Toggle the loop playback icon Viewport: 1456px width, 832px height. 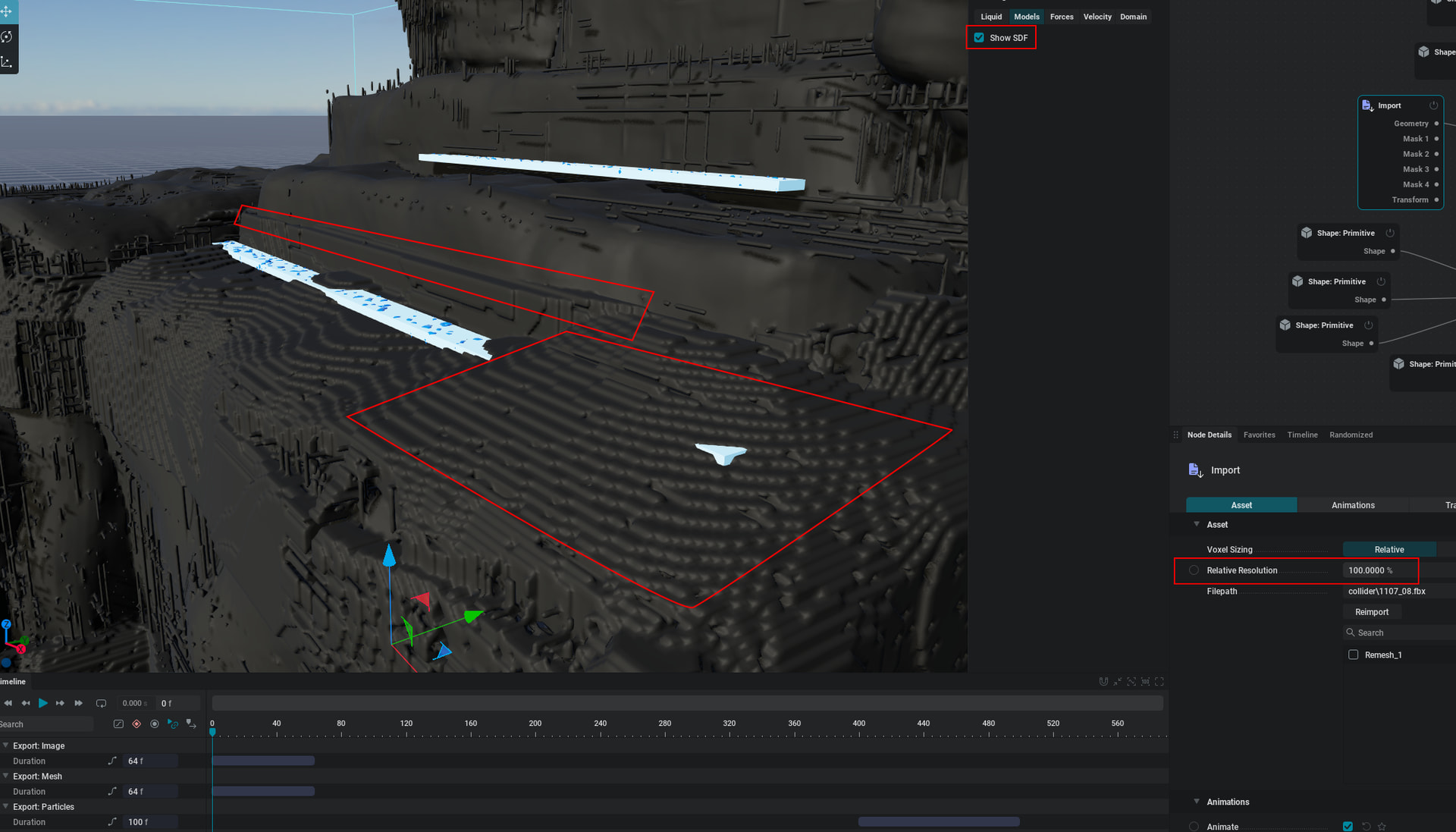(x=101, y=703)
